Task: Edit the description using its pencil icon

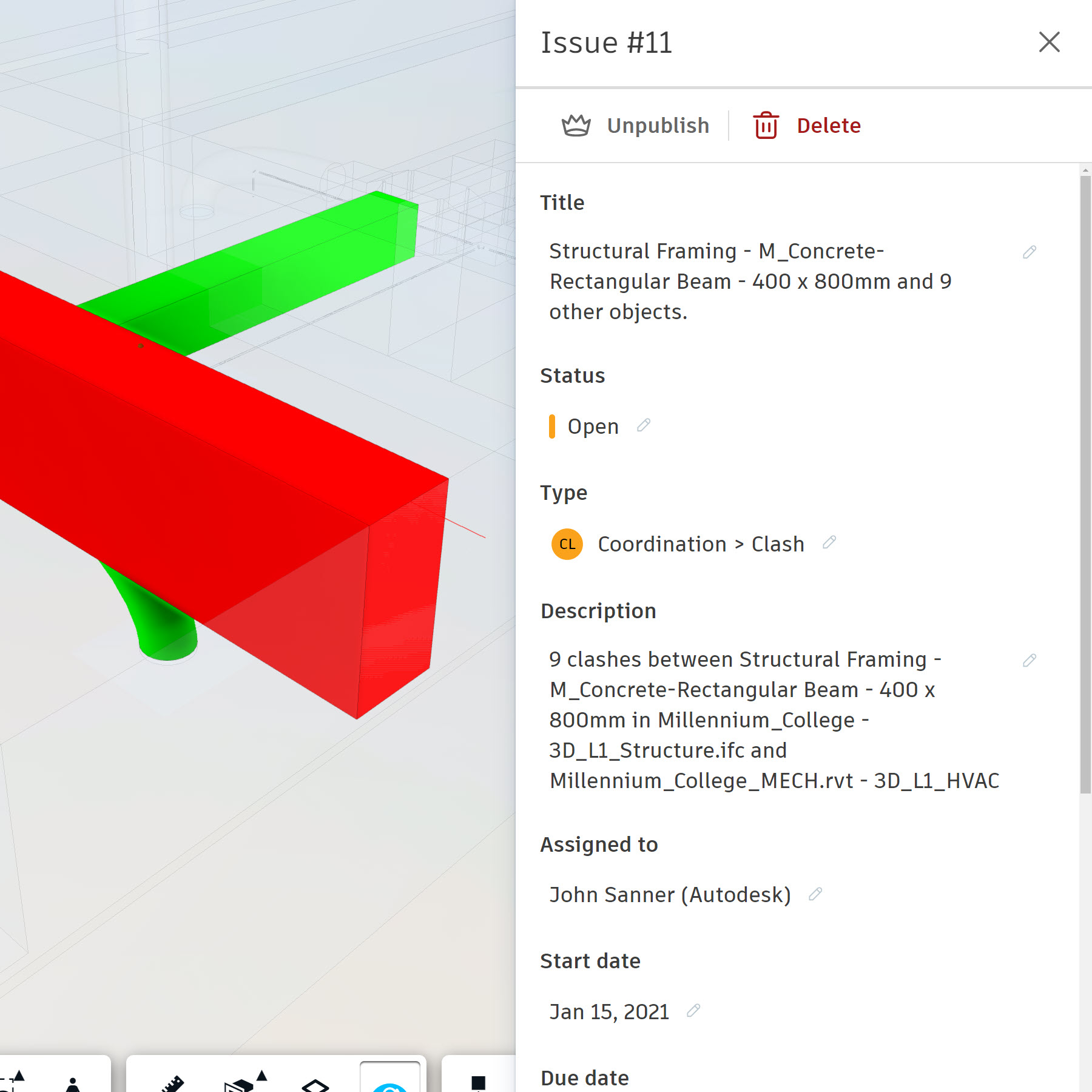Action: pyautogui.click(x=1029, y=660)
